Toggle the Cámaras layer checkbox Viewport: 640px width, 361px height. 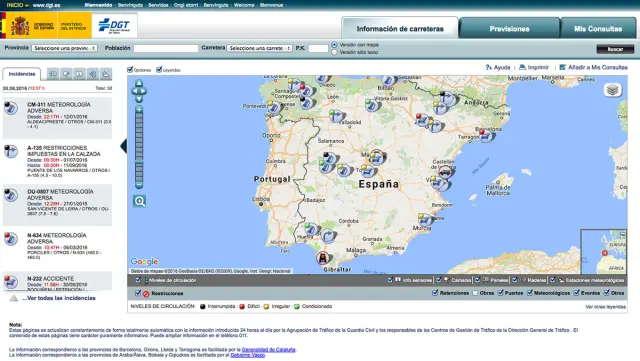coord(439,280)
